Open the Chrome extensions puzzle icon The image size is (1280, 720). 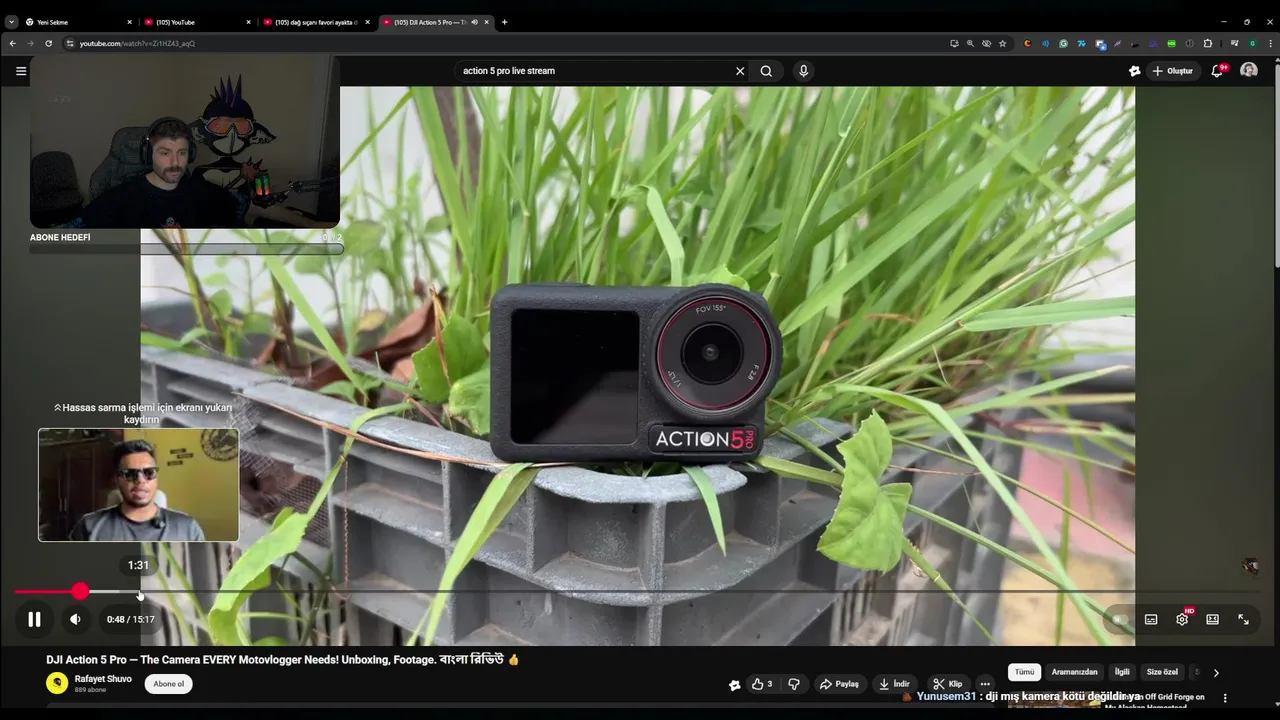pyautogui.click(x=1208, y=43)
